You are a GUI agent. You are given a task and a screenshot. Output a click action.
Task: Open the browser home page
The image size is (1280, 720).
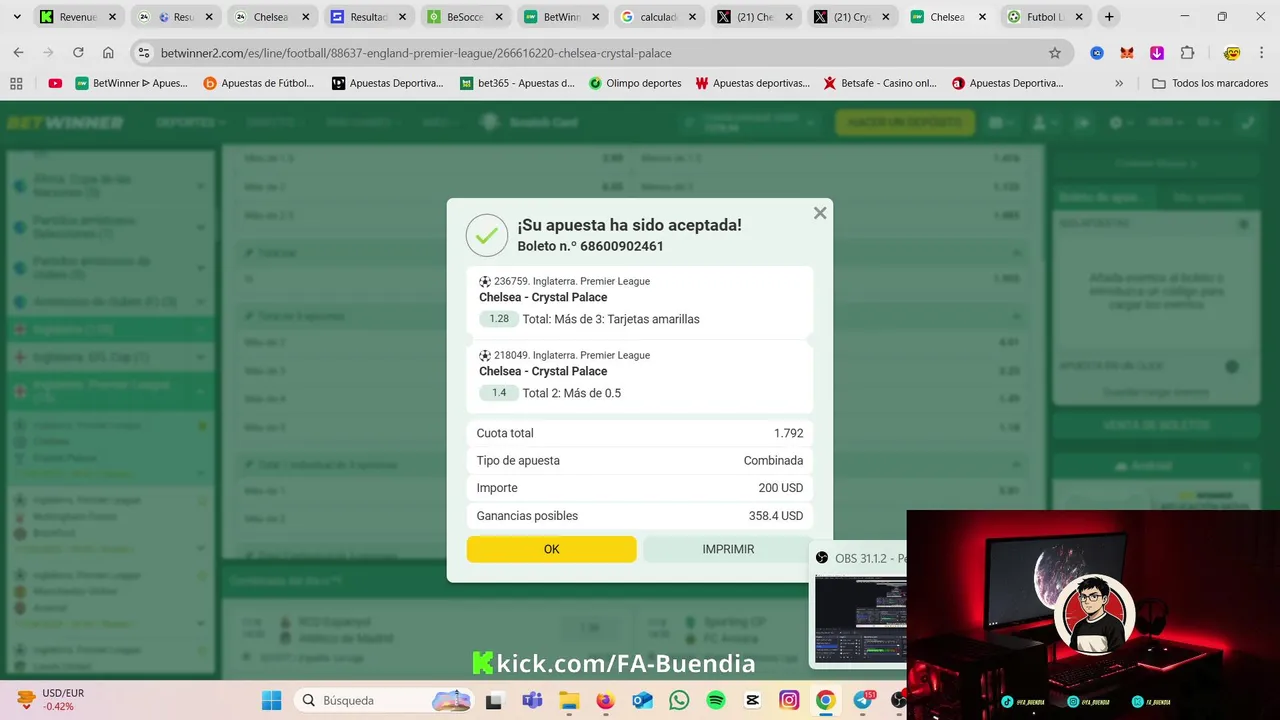[x=108, y=53]
